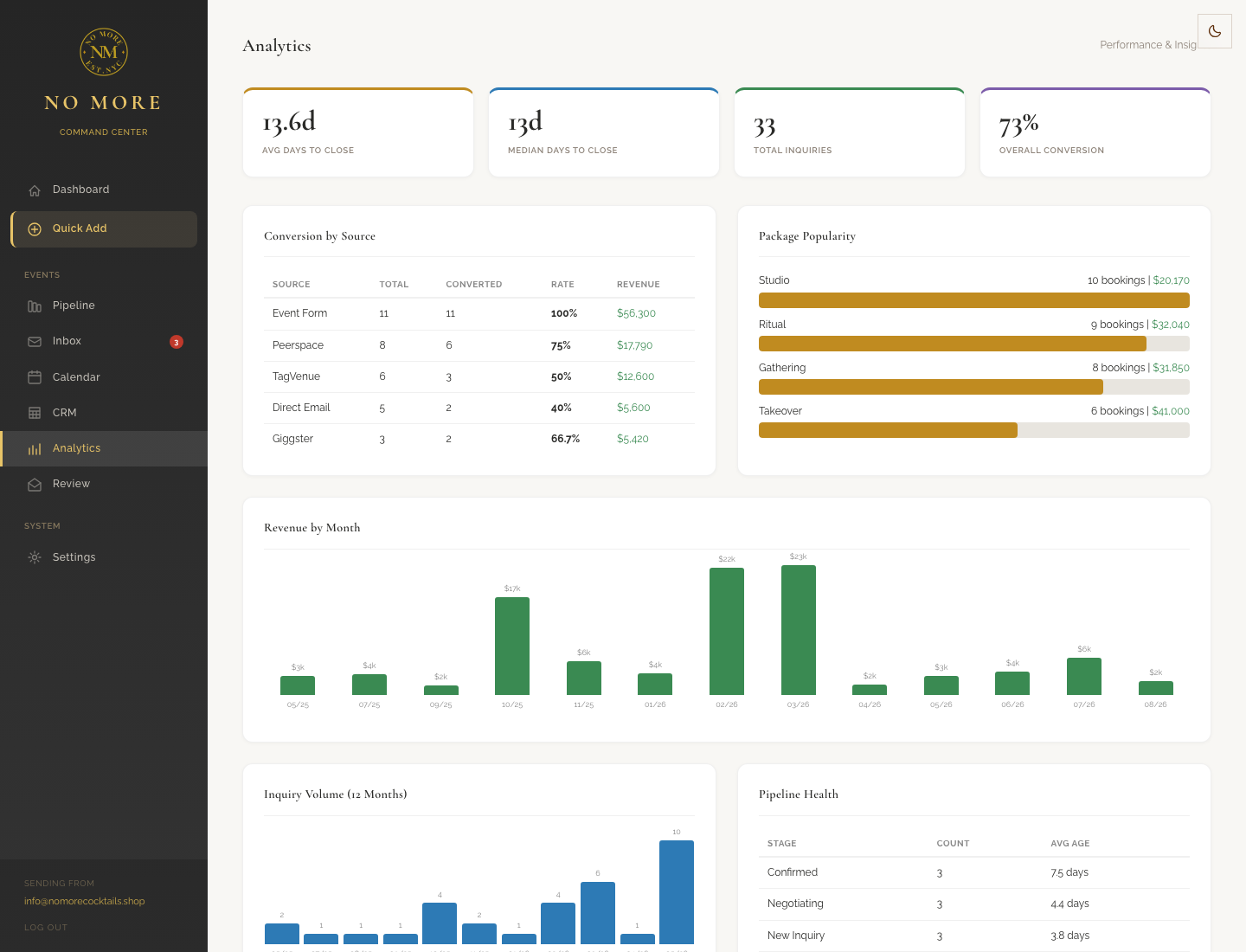
Task: Click the SOURCE column header
Action: pyautogui.click(x=291, y=284)
